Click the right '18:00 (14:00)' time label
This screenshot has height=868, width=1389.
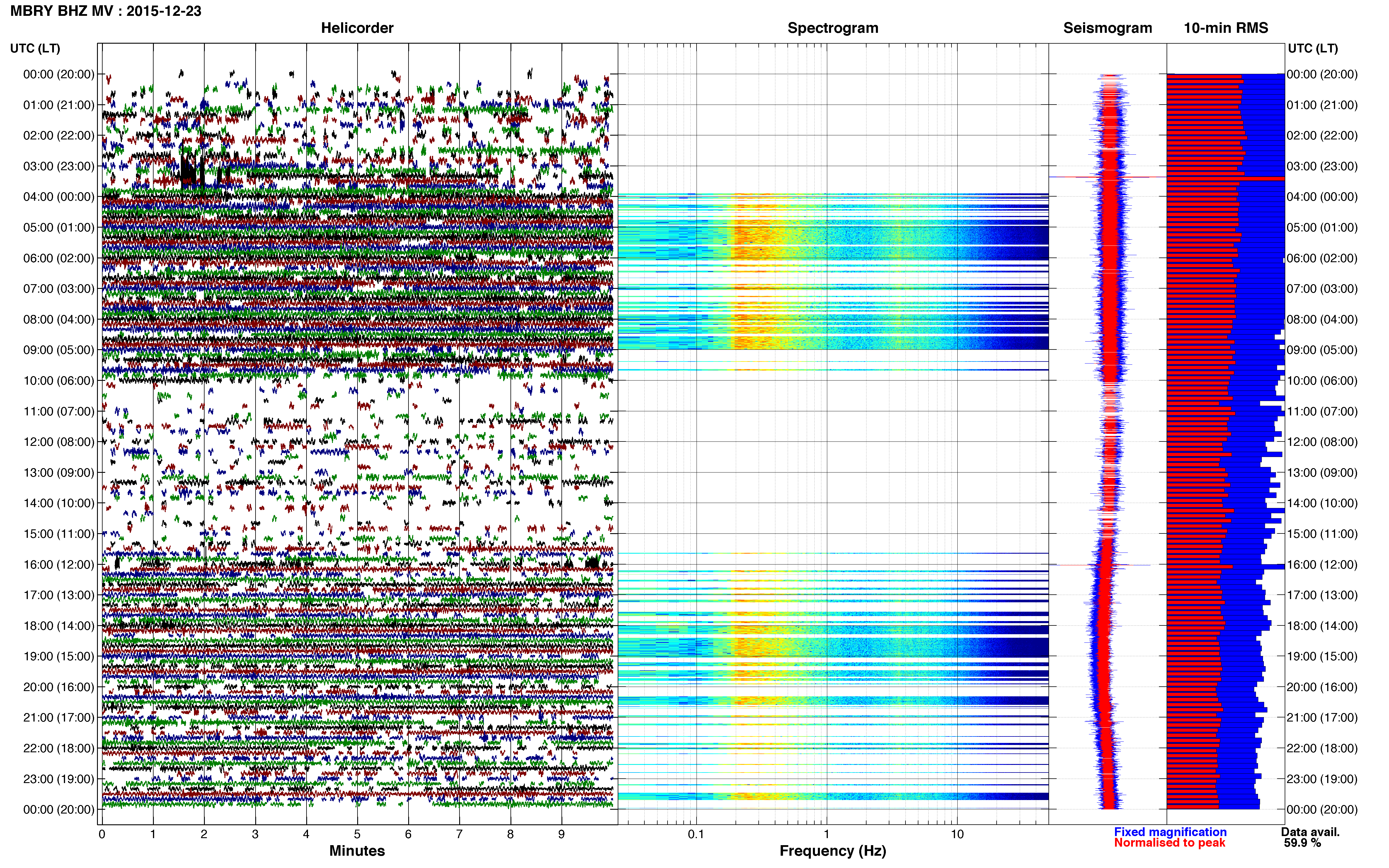point(1322,626)
